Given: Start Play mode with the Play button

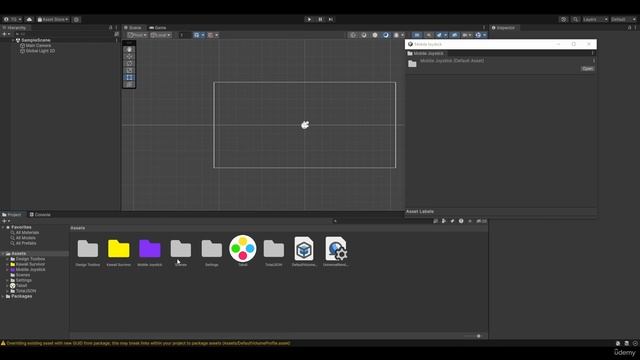Looking at the screenshot, I should (309, 19).
